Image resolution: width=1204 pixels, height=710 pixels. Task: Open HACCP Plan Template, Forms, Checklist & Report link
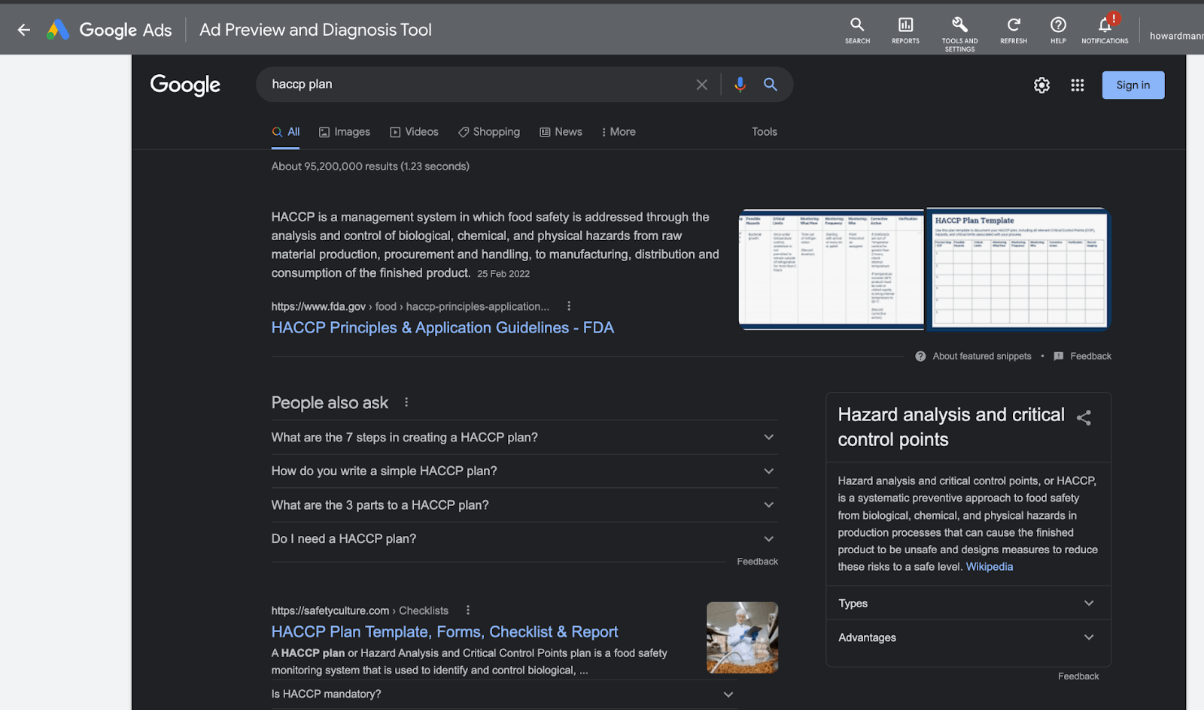click(x=445, y=632)
